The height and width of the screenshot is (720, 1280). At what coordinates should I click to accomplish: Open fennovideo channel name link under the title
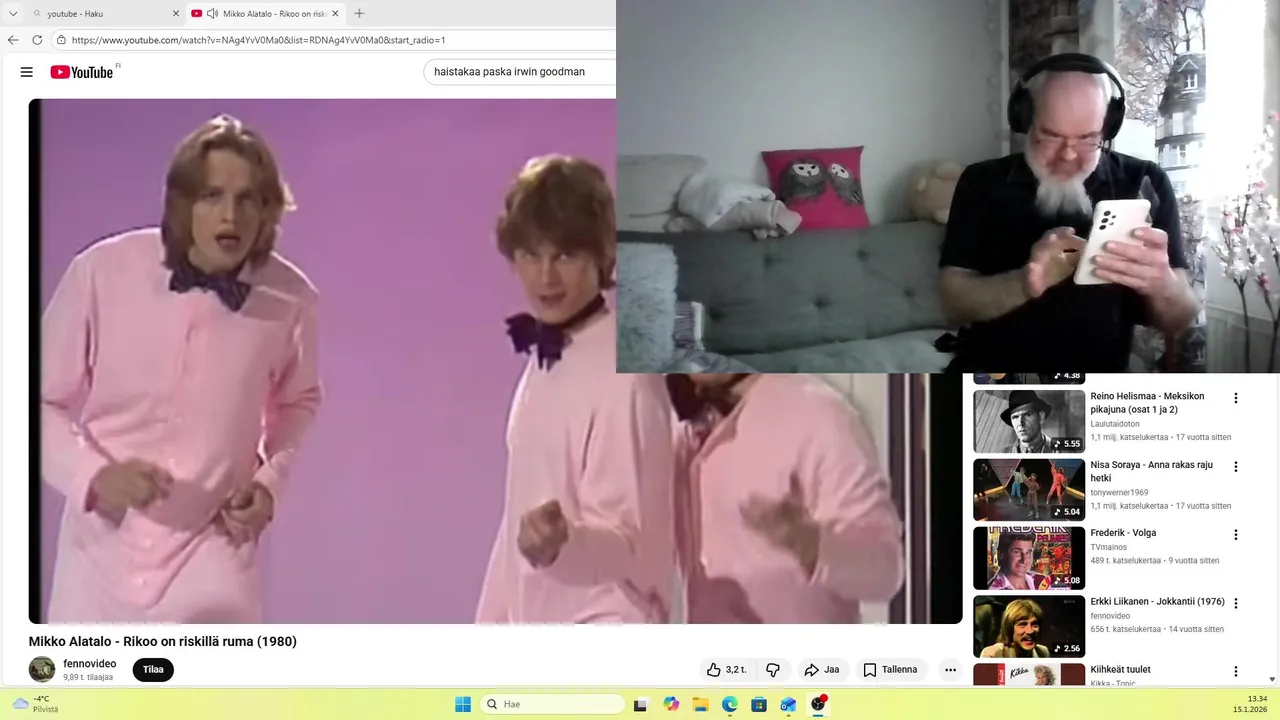[x=89, y=664]
